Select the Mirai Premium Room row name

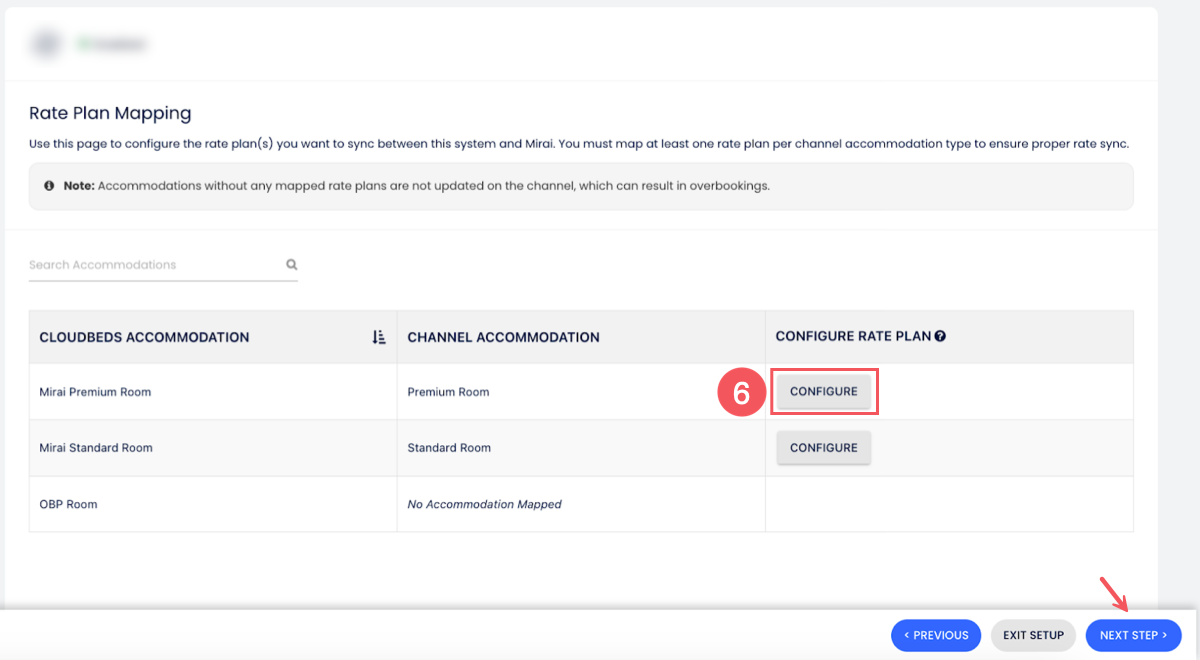click(x=95, y=392)
